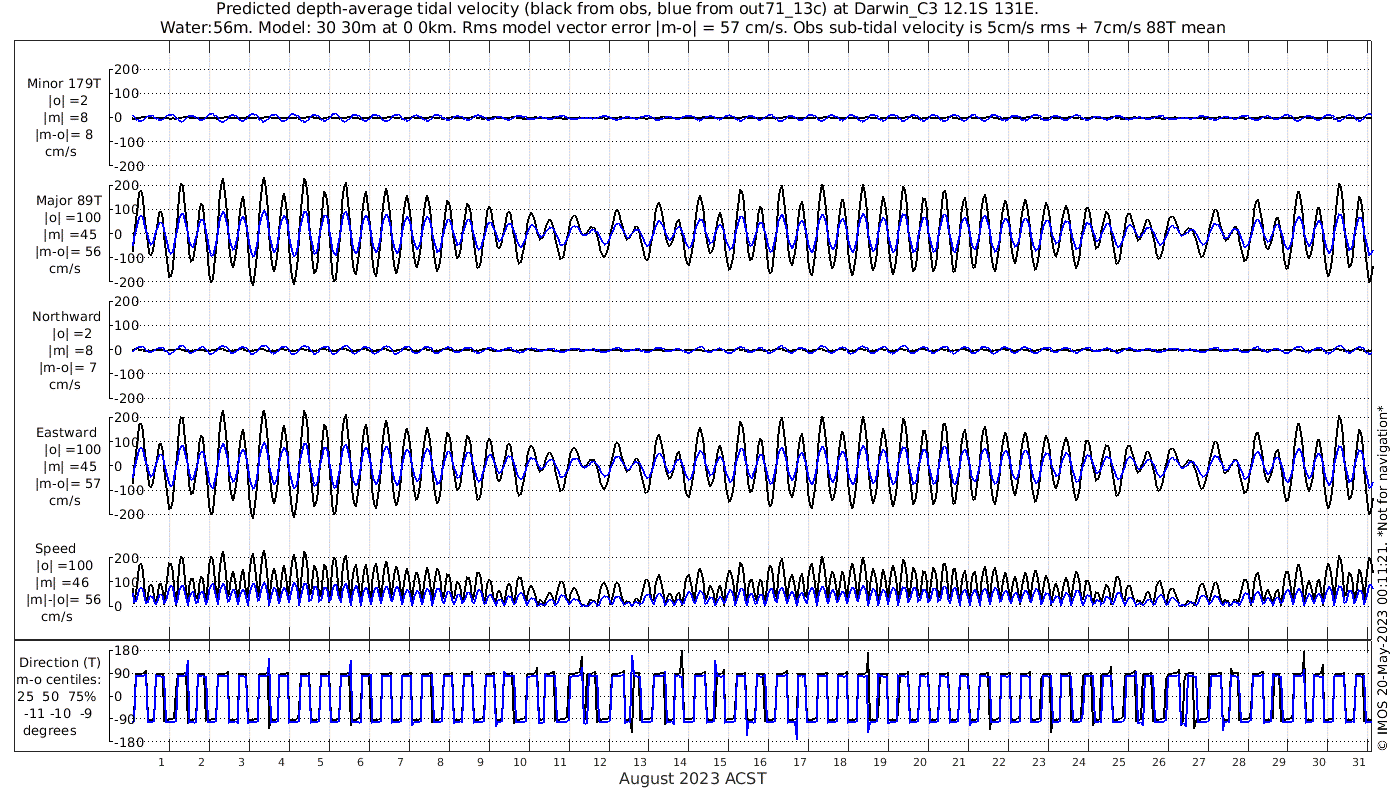
Task: Click the '|m-o|= 56' value under Major 89T
Action: pos(68,252)
